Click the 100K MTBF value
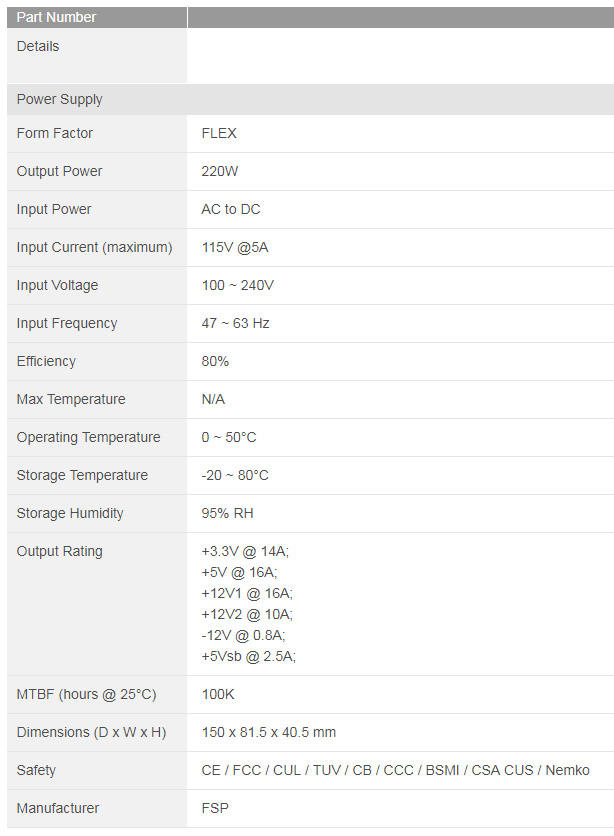The width and height of the screenshot is (614, 836). coord(218,694)
